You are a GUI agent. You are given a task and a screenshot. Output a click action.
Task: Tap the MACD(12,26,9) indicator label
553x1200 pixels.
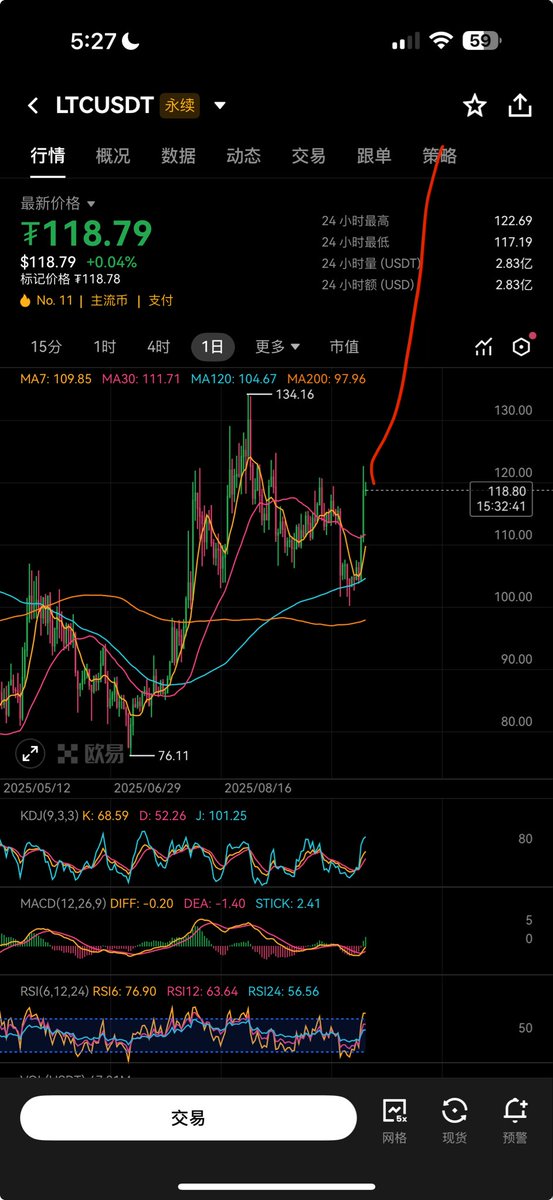[65, 904]
